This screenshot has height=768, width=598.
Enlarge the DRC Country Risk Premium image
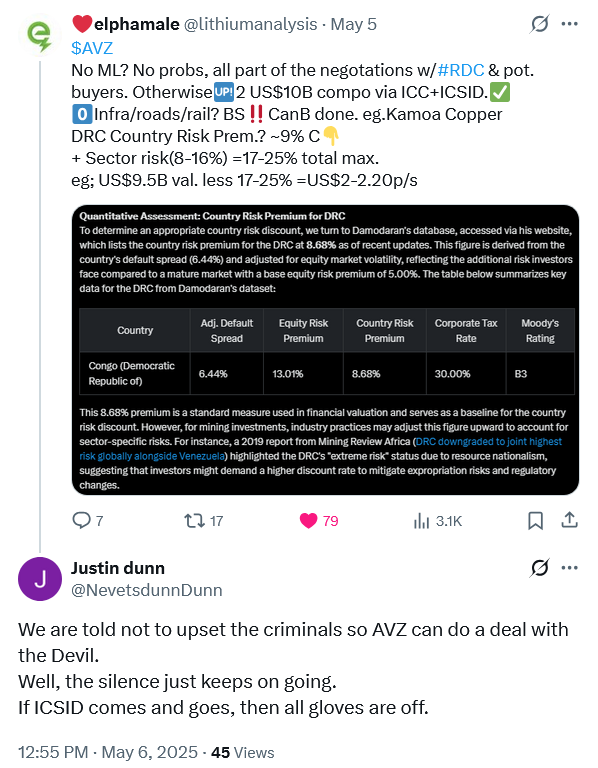[x=325, y=350]
